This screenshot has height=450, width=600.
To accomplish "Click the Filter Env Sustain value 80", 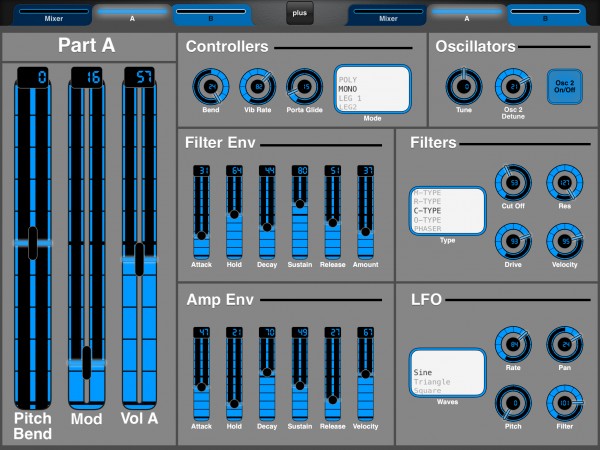I will pos(300,171).
